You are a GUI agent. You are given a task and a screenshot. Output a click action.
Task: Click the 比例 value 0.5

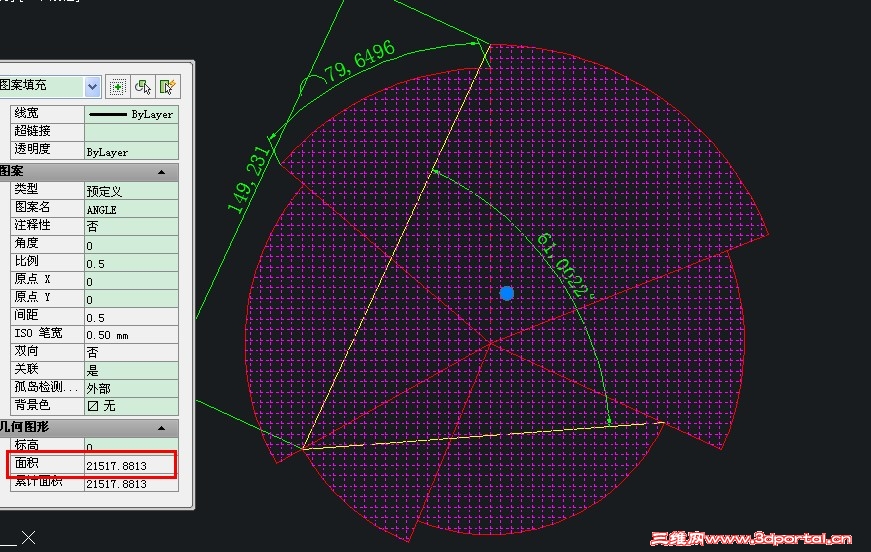(x=131, y=263)
